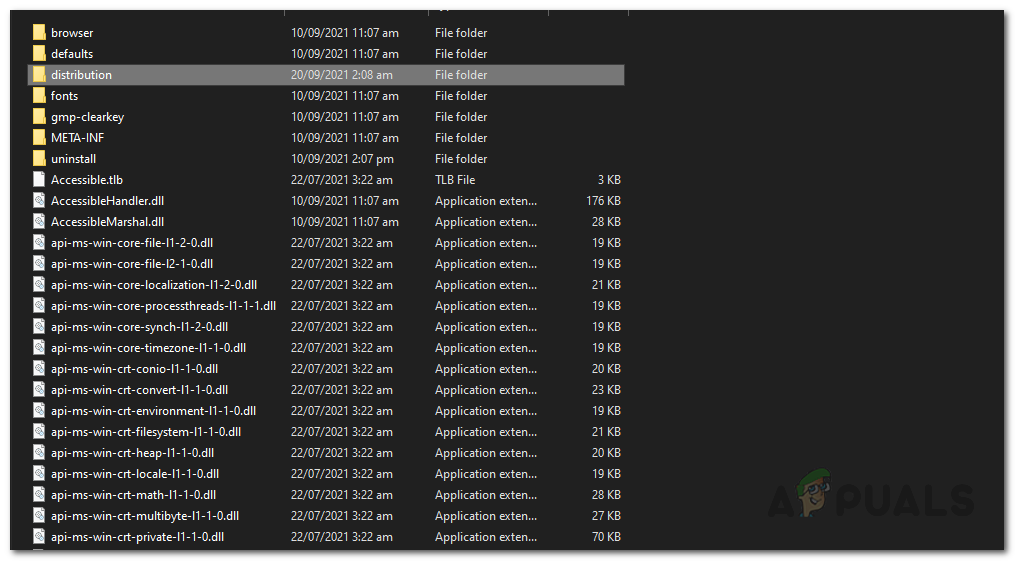Click the 176 KB size cell
The image size is (1015, 561).
(603, 201)
